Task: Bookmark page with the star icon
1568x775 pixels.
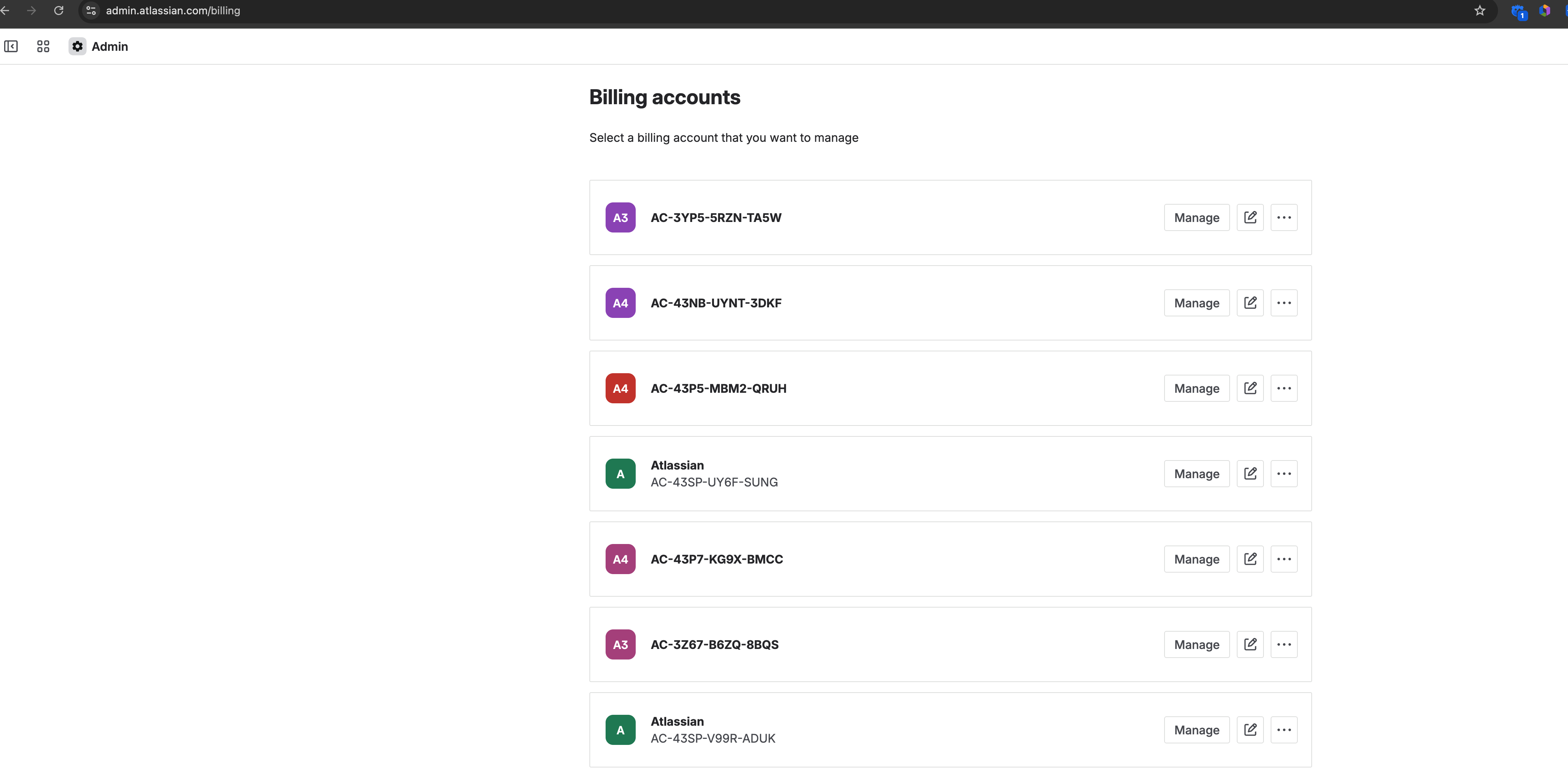Action: (x=1480, y=10)
